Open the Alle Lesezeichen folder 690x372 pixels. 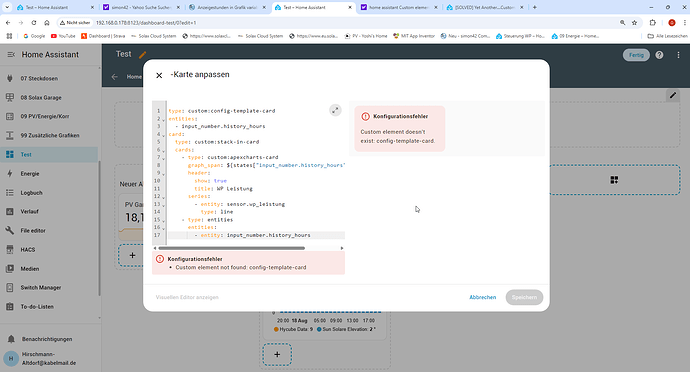click(x=668, y=36)
